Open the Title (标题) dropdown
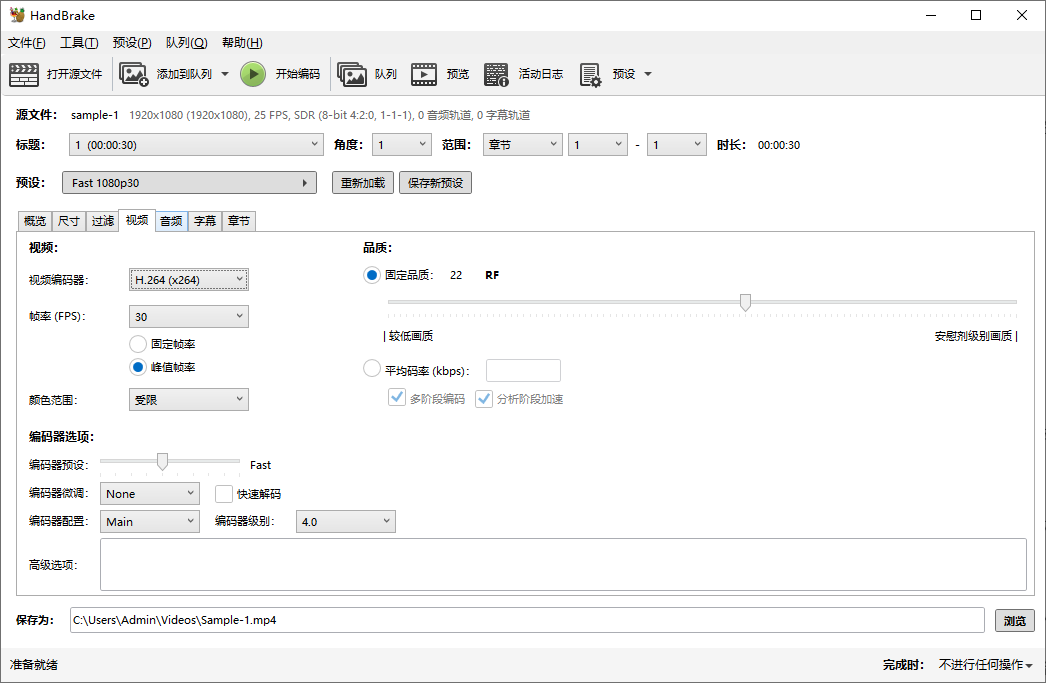This screenshot has height=683, width=1046. tap(196, 145)
